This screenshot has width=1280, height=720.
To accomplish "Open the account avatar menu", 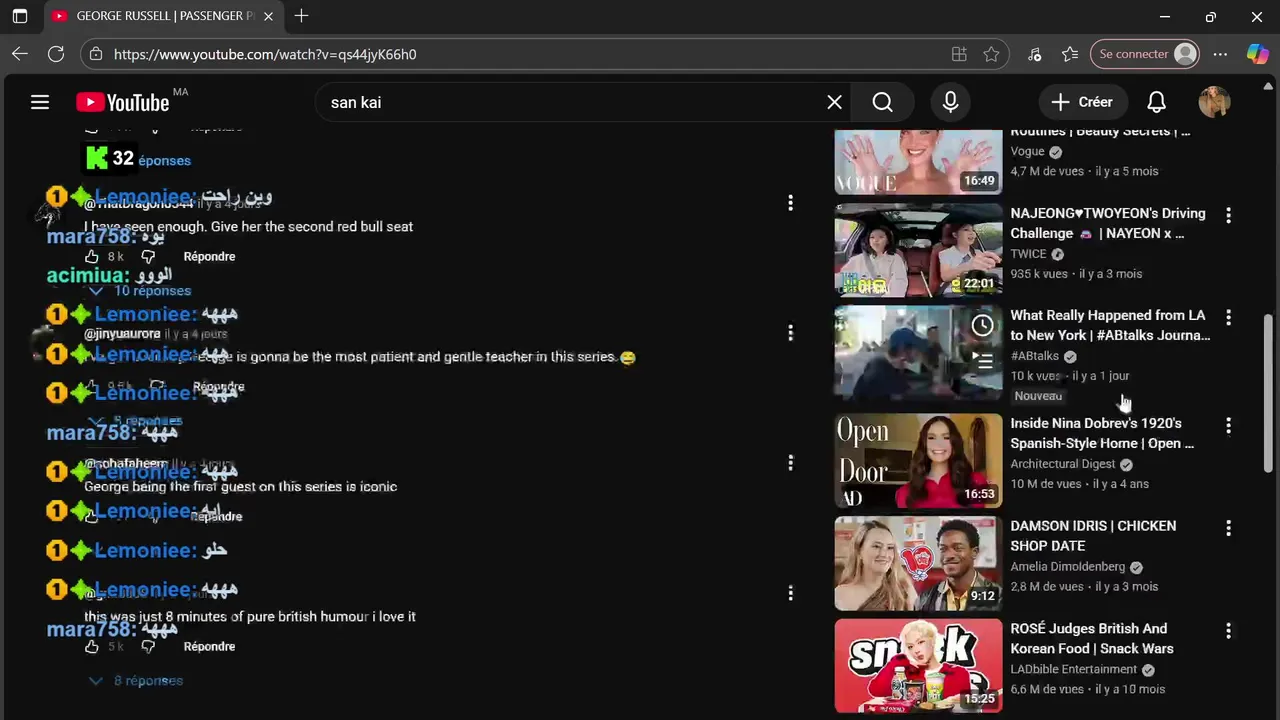I will (x=1214, y=102).
